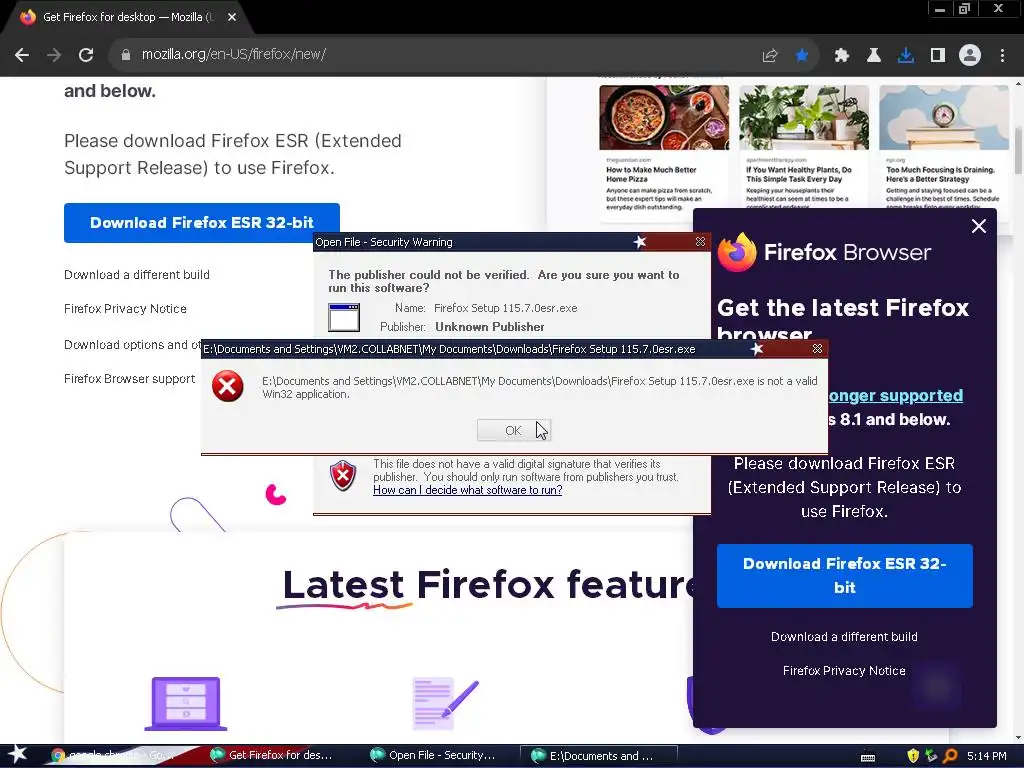Open the extensions puzzle icon
1024x768 pixels.
[x=841, y=56]
